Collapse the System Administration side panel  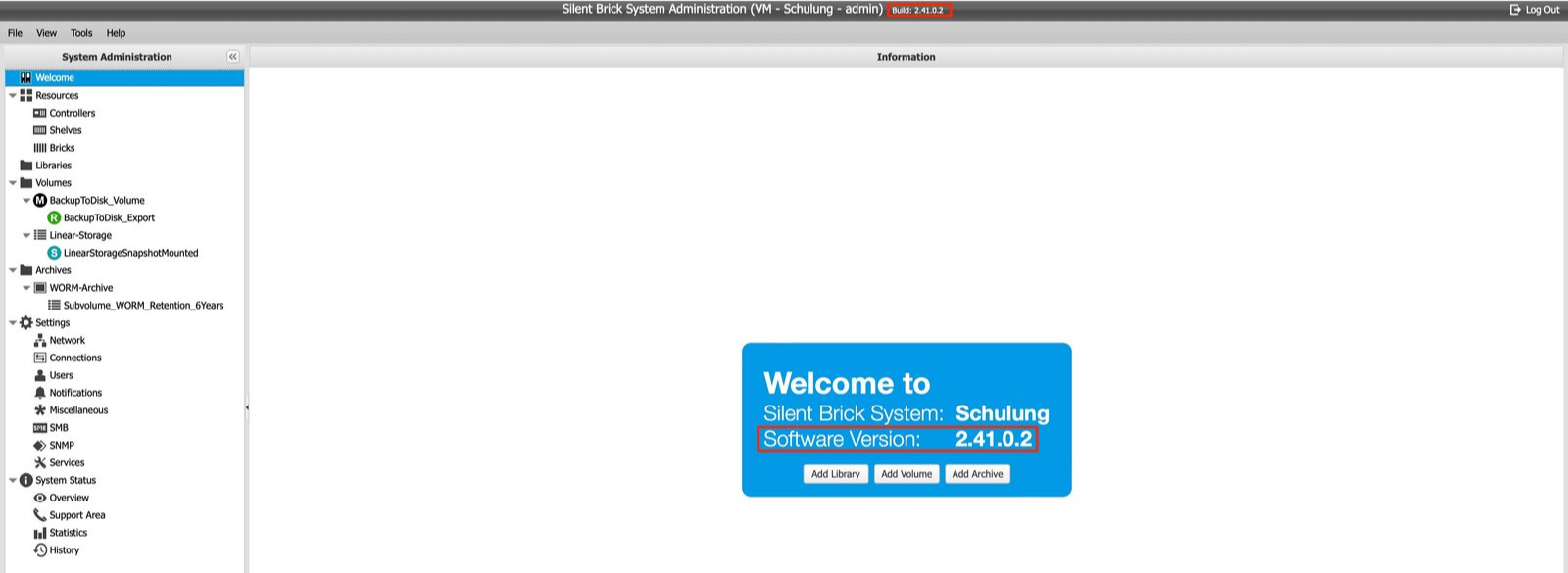232,57
